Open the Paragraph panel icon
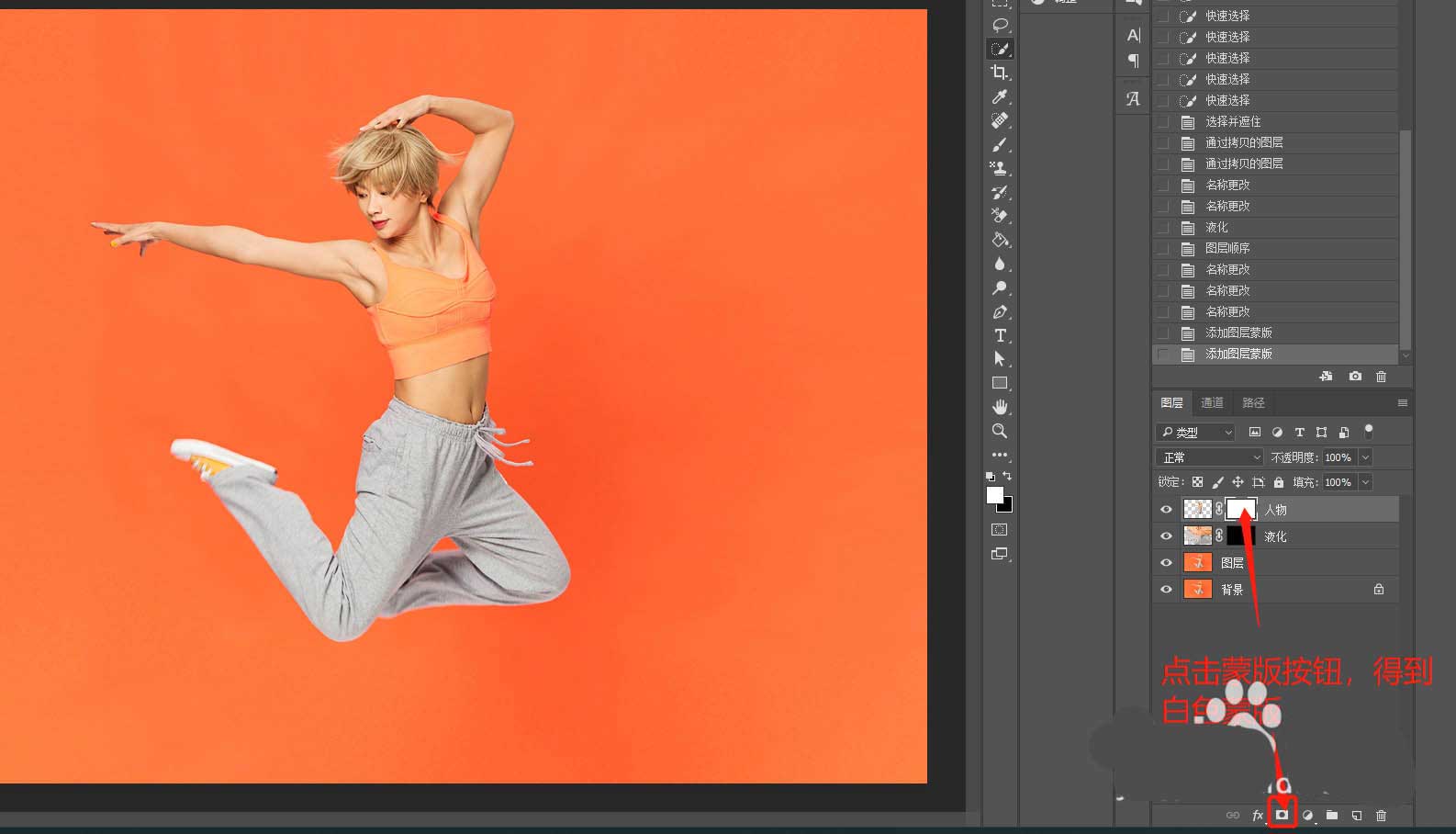1456x834 pixels. [x=1134, y=61]
